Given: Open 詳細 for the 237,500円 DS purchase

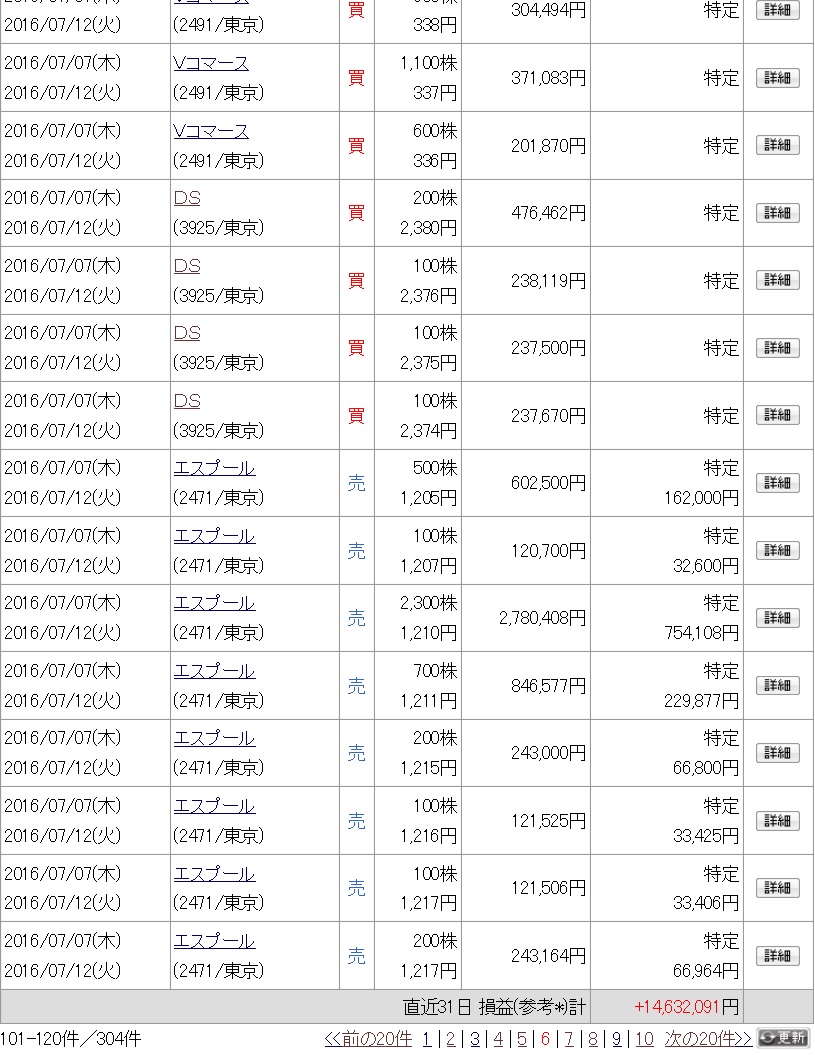Looking at the screenshot, I should pos(777,348).
